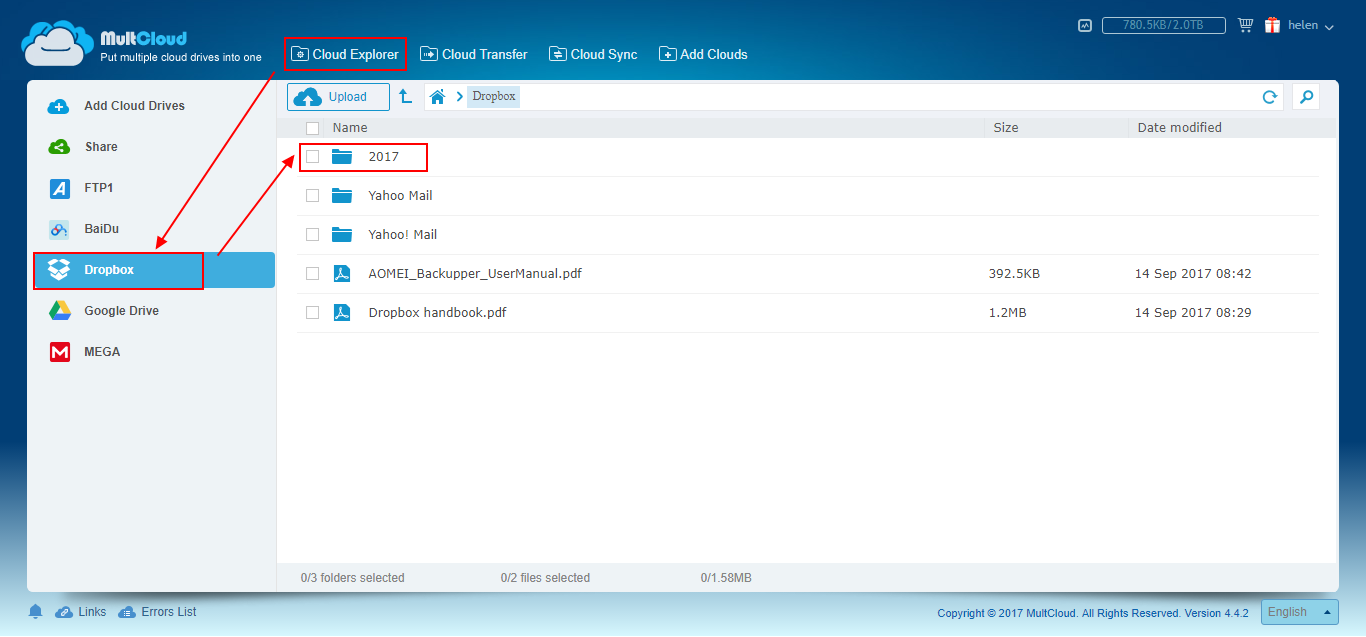Check the 2017 folder checkbox
The height and width of the screenshot is (637, 1366).
(x=312, y=157)
